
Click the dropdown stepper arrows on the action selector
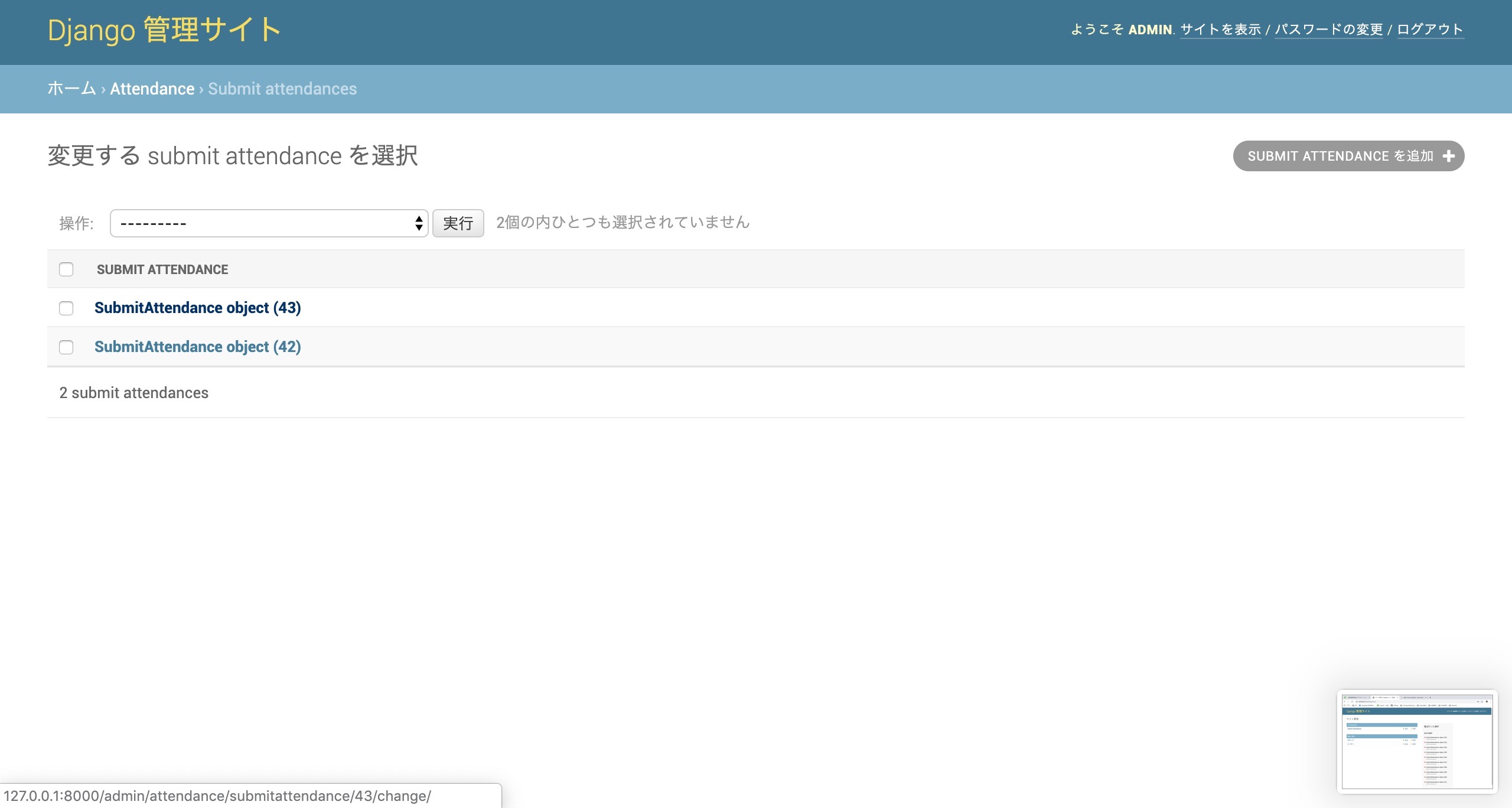418,223
